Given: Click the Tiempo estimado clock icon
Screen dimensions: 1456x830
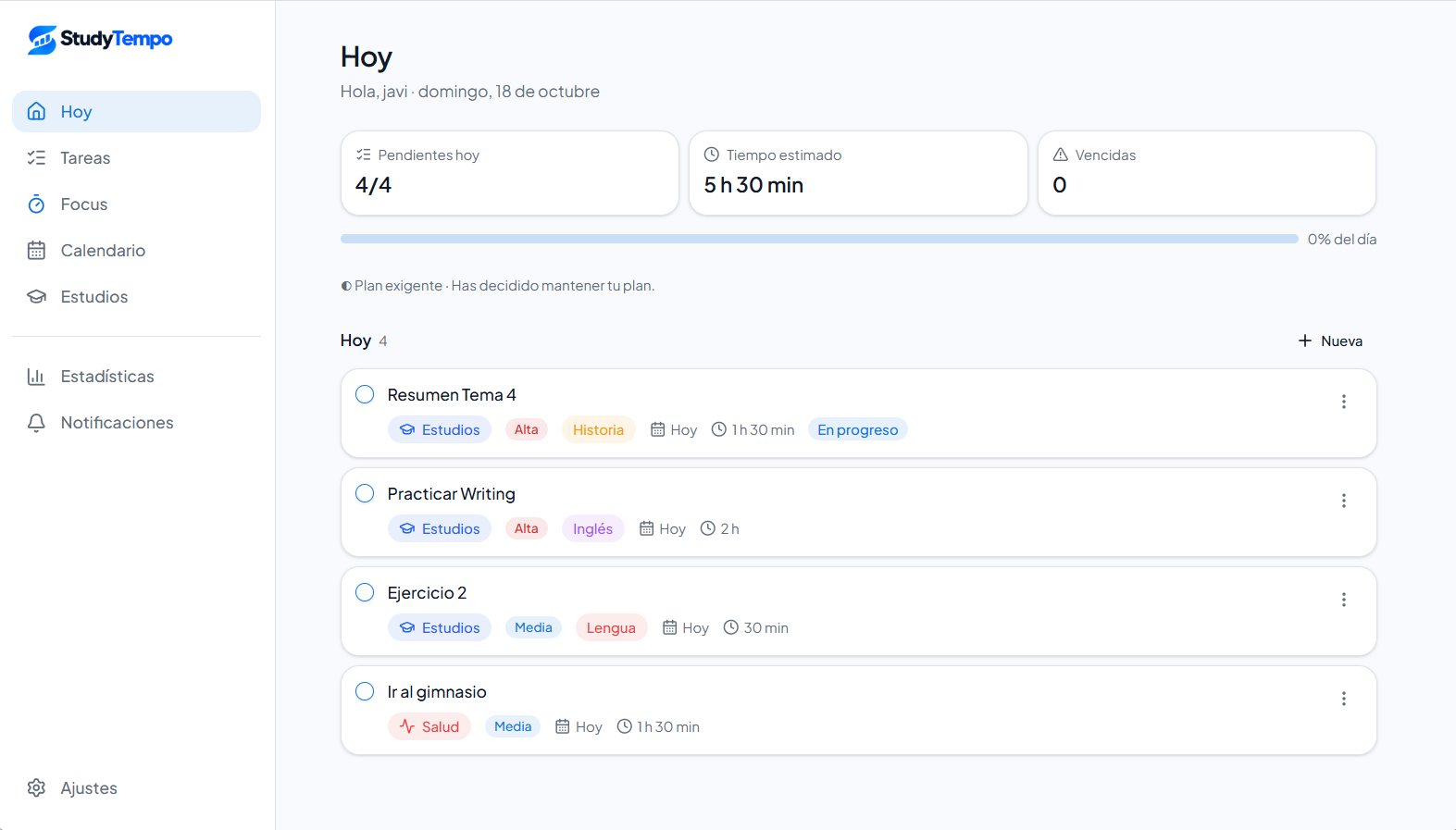Looking at the screenshot, I should [x=712, y=155].
